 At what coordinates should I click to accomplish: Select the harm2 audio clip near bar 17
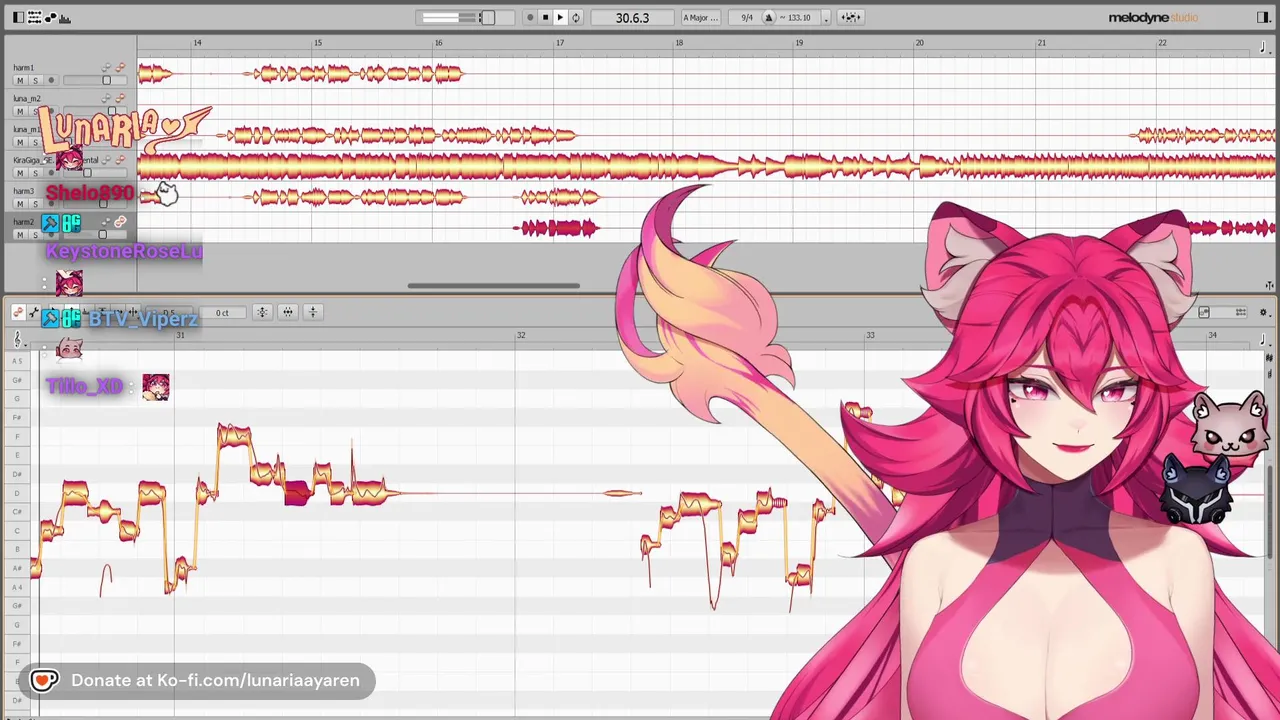[x=555, y=229]
